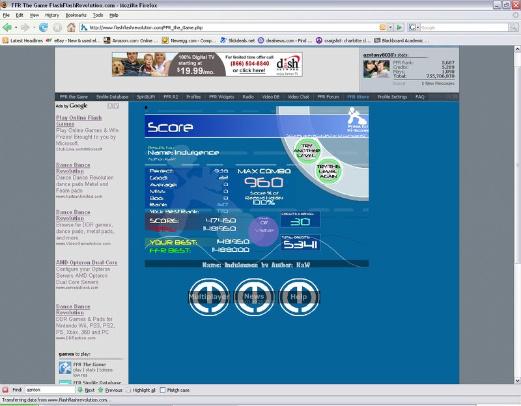Open the RSS feed icon in address bar

383,27
